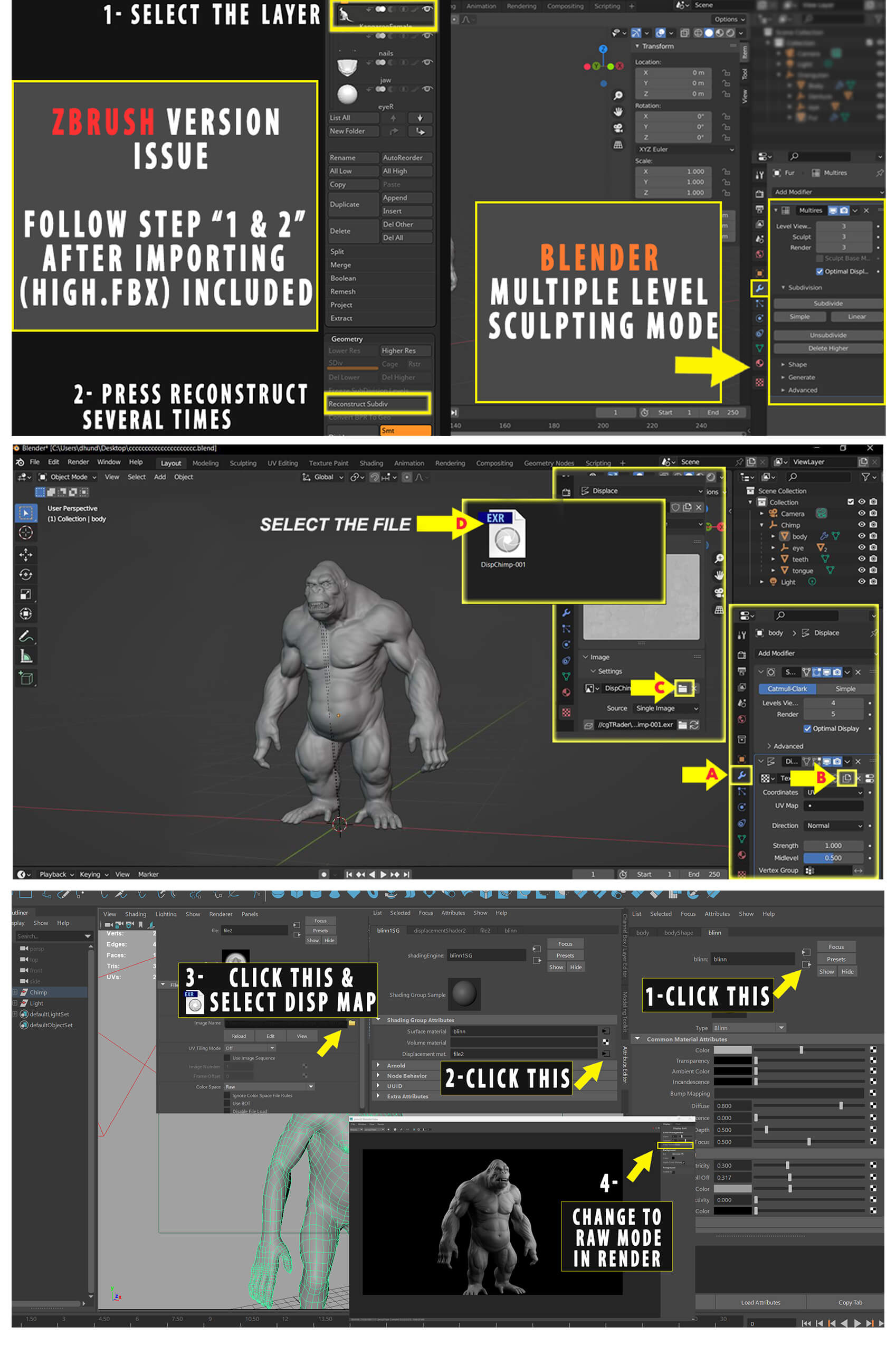The height and width of the screenshot is (1364, 896).
Task: Toggle the eyeR subtool eye in ZBrush
Action: (x=427, y=89)
